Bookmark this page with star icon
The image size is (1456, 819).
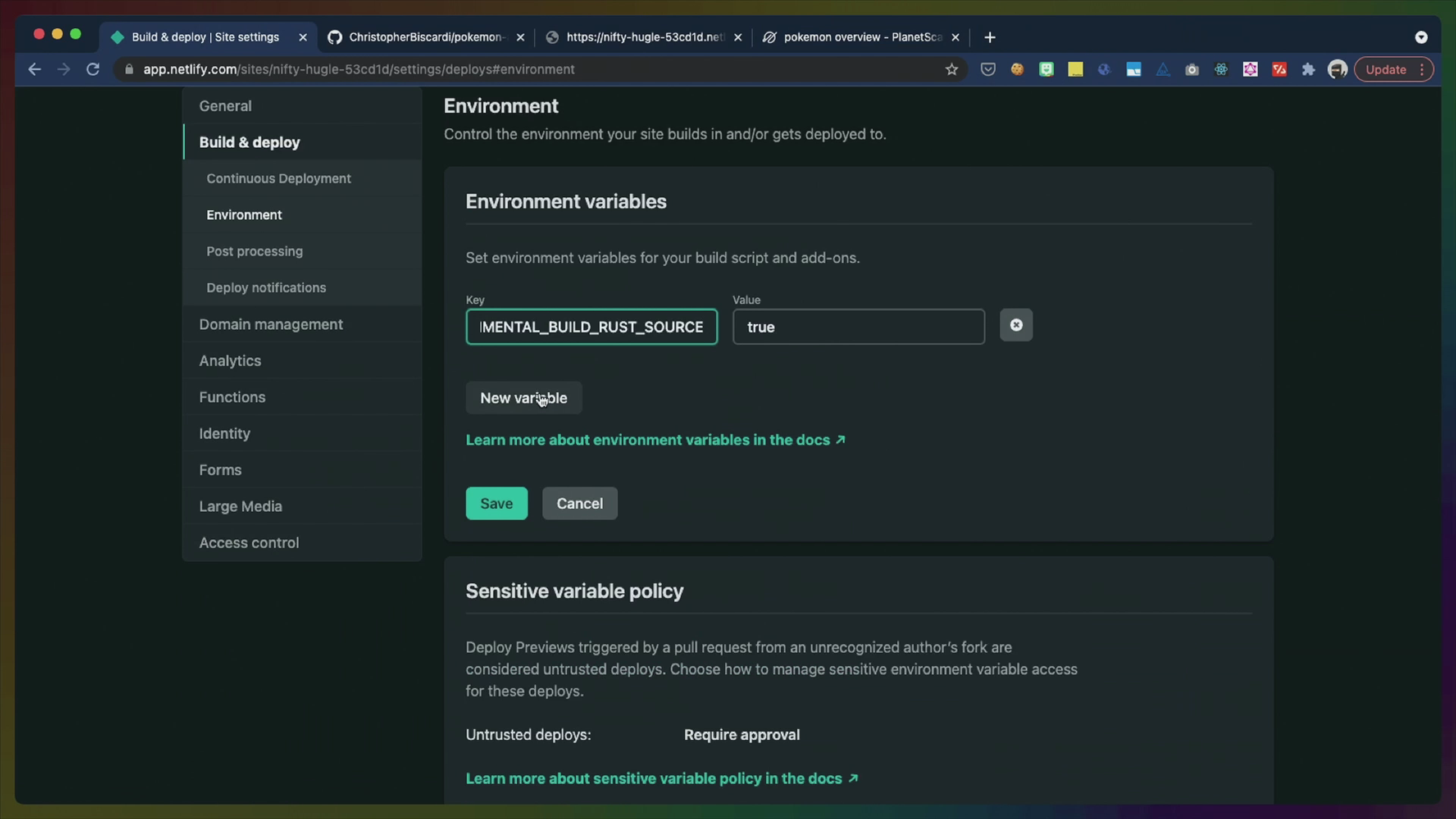click(952, 70)
